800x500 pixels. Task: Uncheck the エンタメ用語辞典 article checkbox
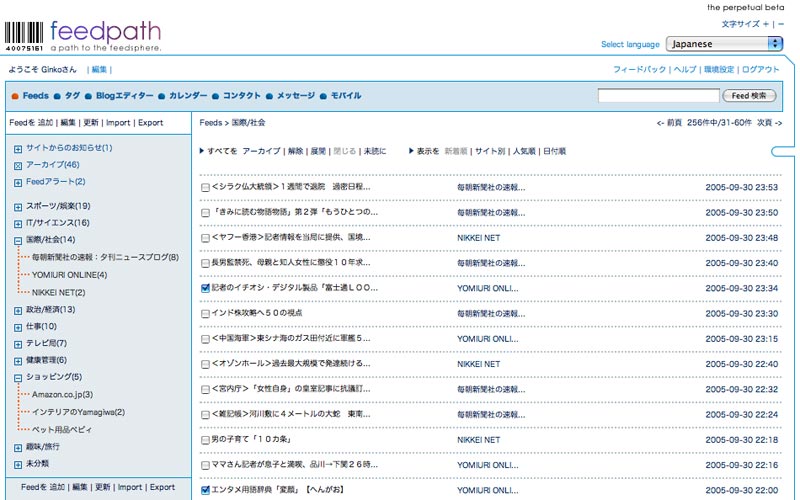coord(205,490)
